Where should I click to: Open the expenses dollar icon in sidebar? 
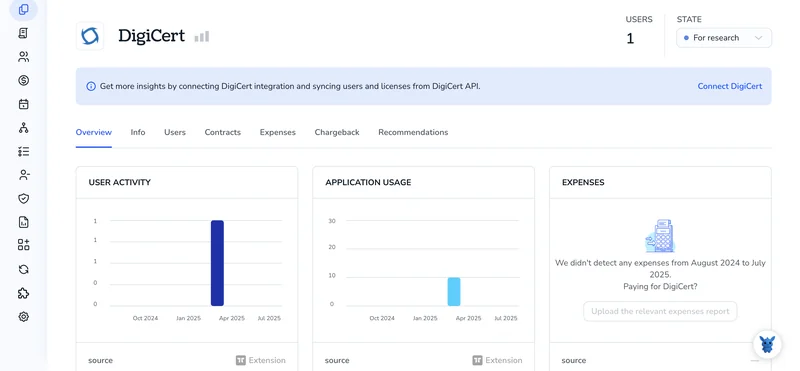point(23,81)
